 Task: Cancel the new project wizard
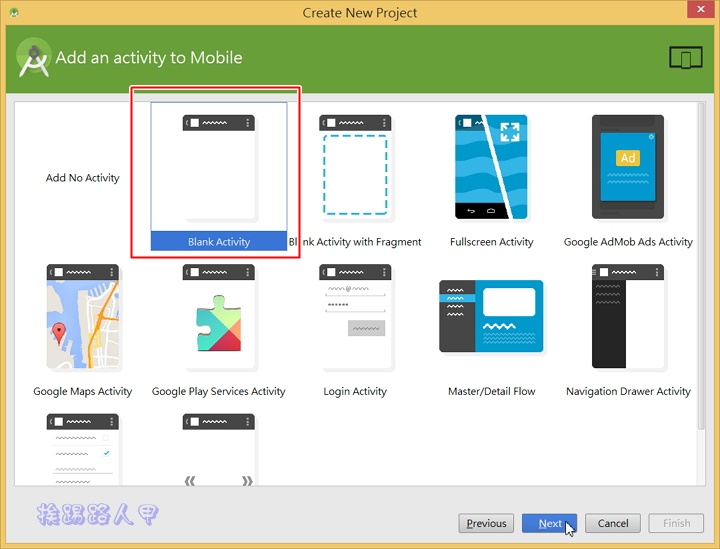click(x=613, y=523)
